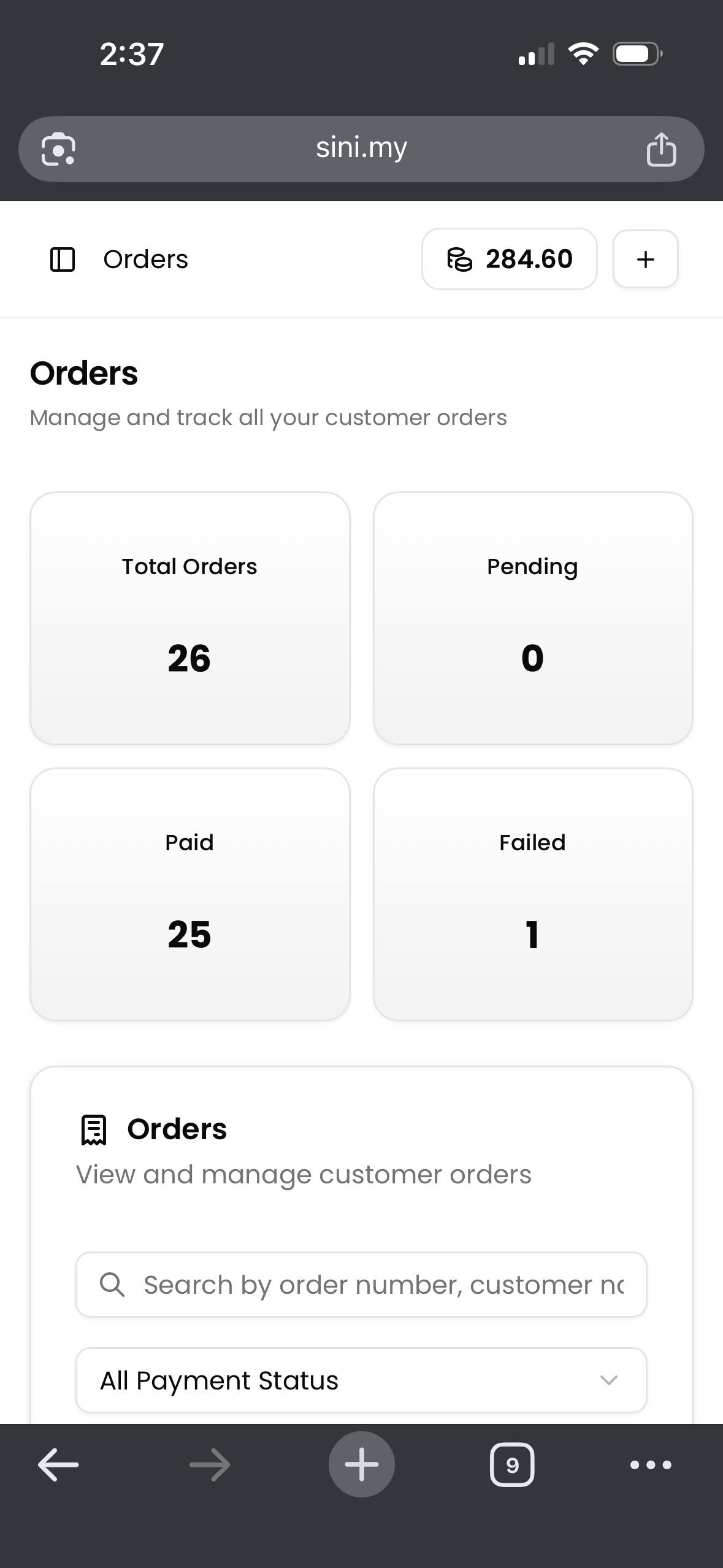Image resolution: width=723 pixels, height=1568 pixels.
Task: Click the search magnifier icon
Action: pyautogui.click(x=112, y=1285)
